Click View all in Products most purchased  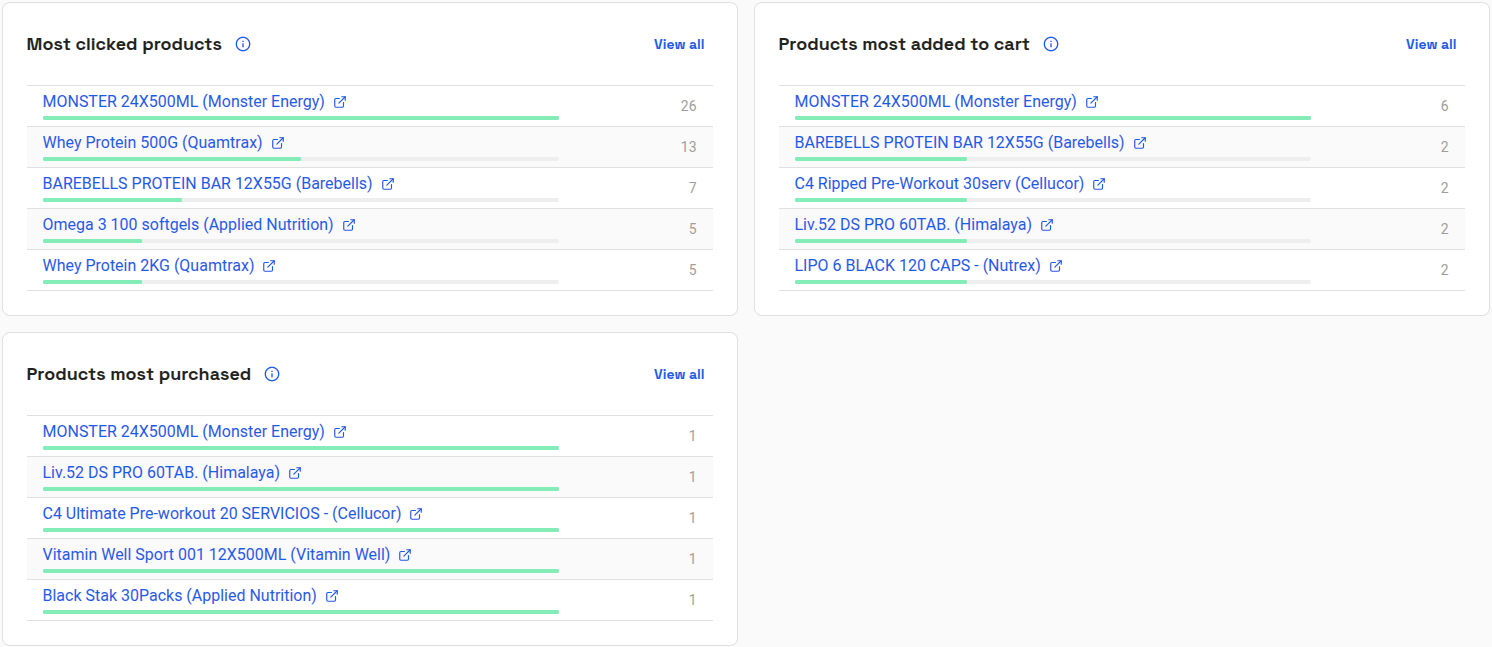[679, 374]
